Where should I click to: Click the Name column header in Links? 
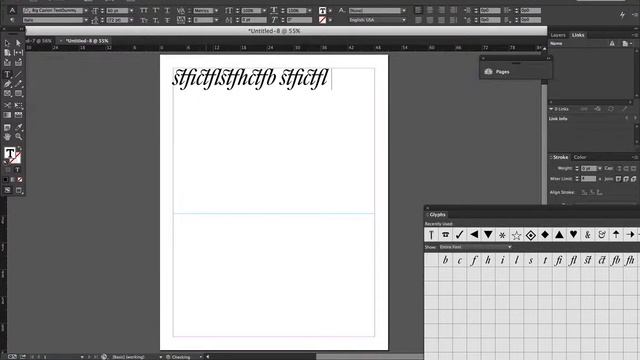tap(556, 43)
